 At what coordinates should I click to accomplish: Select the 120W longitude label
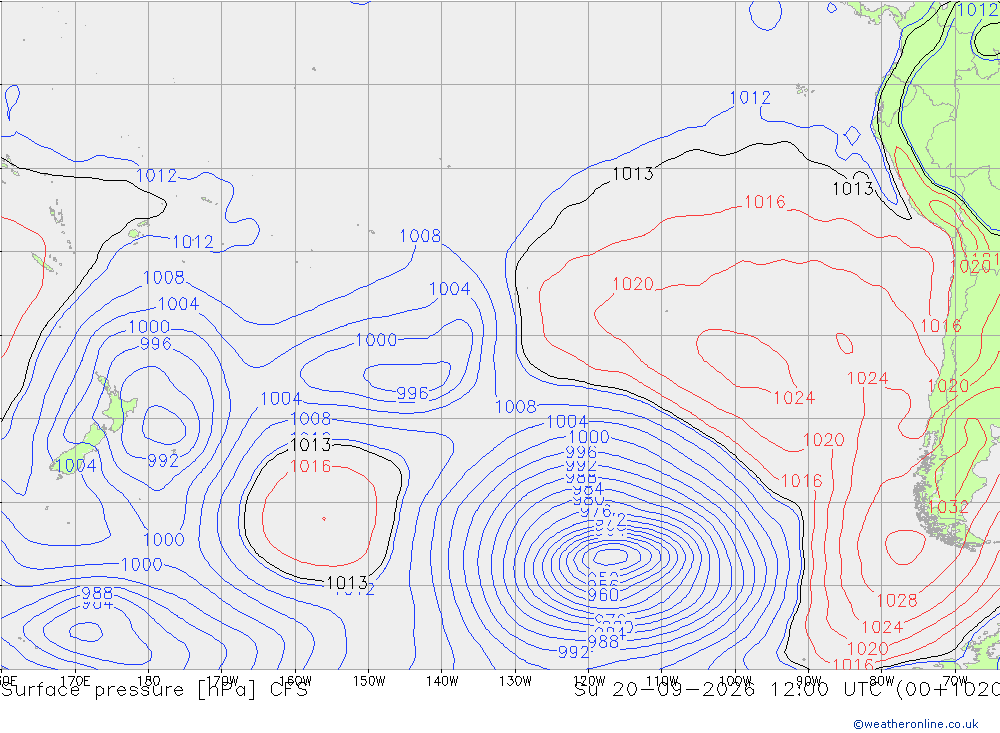tap(589, 681)
